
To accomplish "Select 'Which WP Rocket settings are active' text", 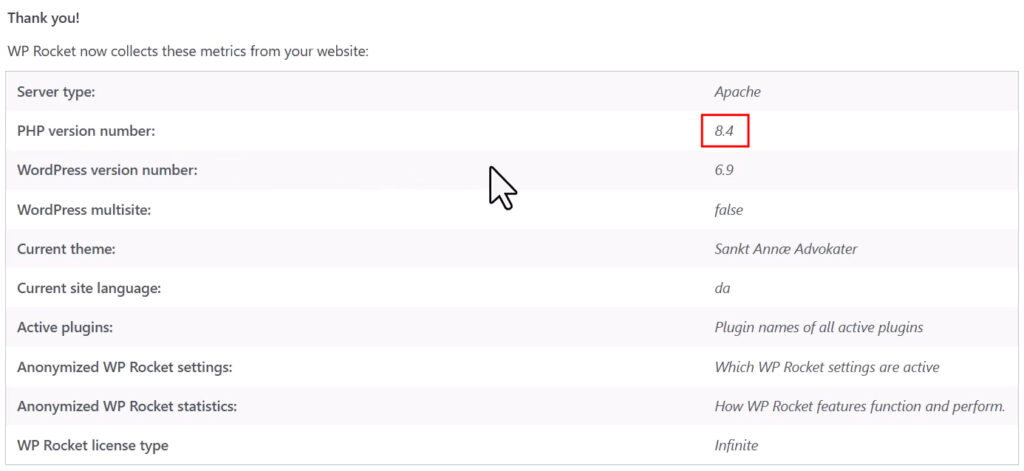I will pos(827,367).
